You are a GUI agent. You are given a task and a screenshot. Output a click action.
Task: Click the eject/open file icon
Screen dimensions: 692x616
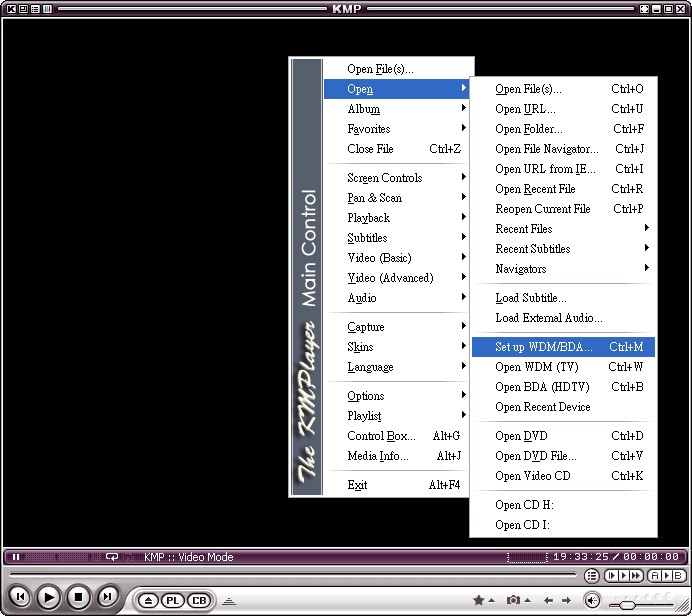point(148,601)
